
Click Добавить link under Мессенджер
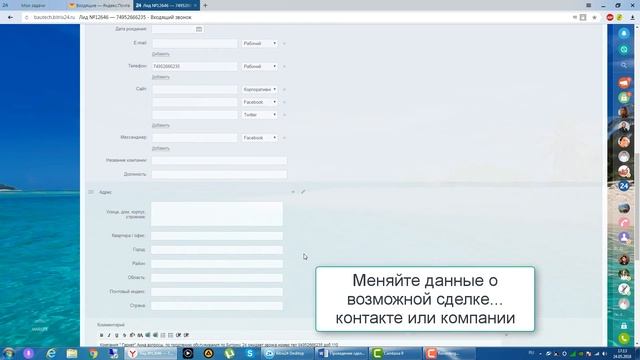coord(160,148)
